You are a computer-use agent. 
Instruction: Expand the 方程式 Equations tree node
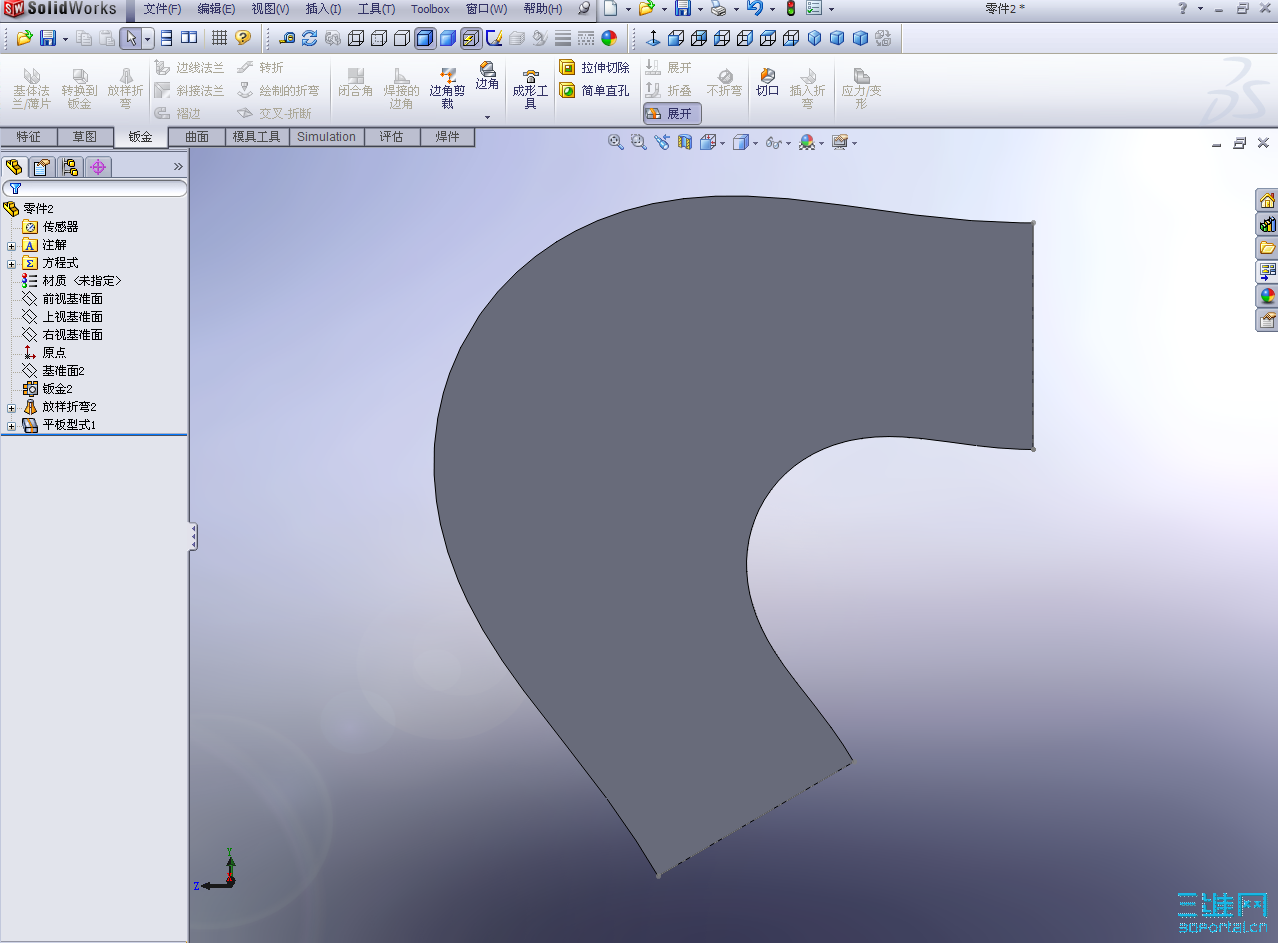(12, 263)
